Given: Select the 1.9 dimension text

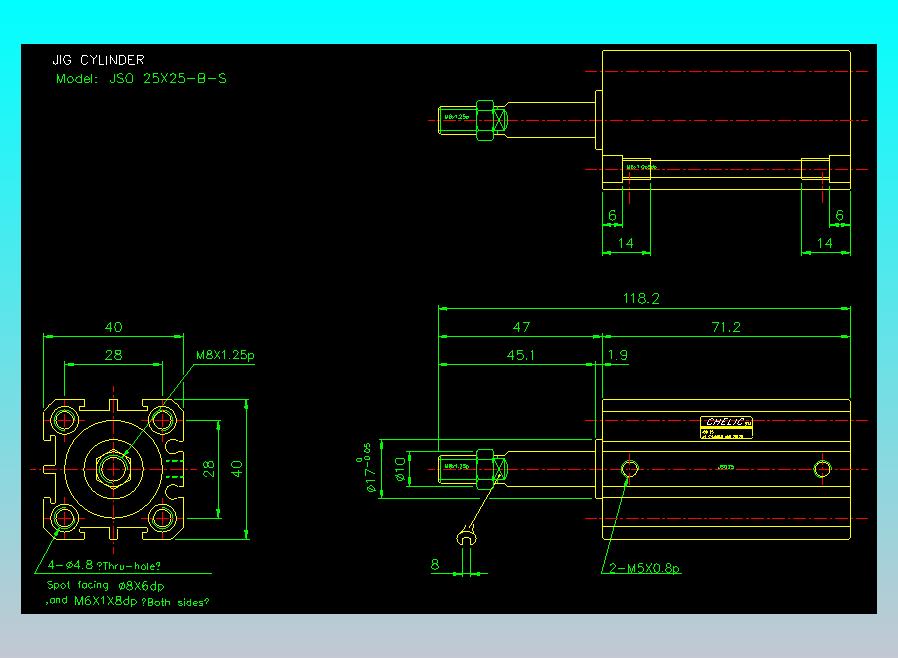Looking at the screenshot, I should 617,354.
